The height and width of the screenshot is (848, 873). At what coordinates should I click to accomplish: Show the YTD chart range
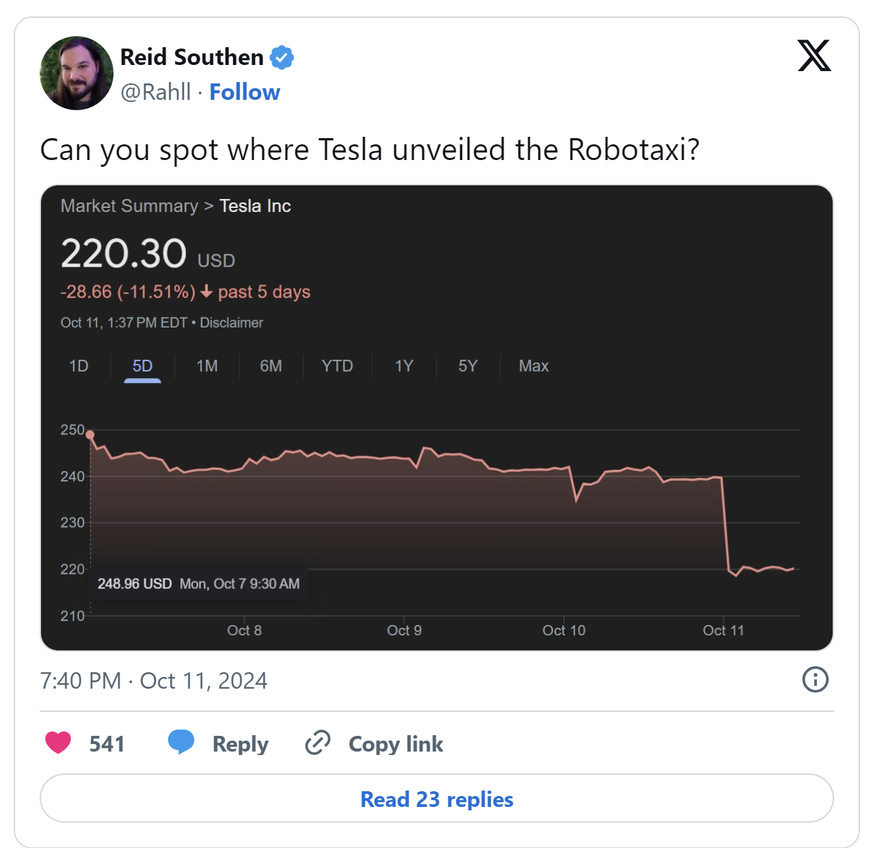point(337,366)
